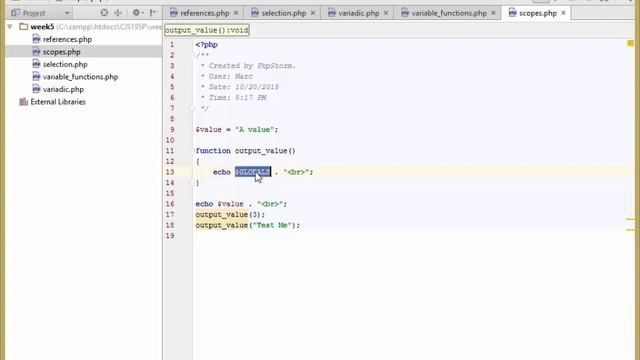Image resolution: width=640 pixels, height=360 pixels.
Task: Click the PHP file icon beside variable_functions.php in tree
Action: pos(36,77)
